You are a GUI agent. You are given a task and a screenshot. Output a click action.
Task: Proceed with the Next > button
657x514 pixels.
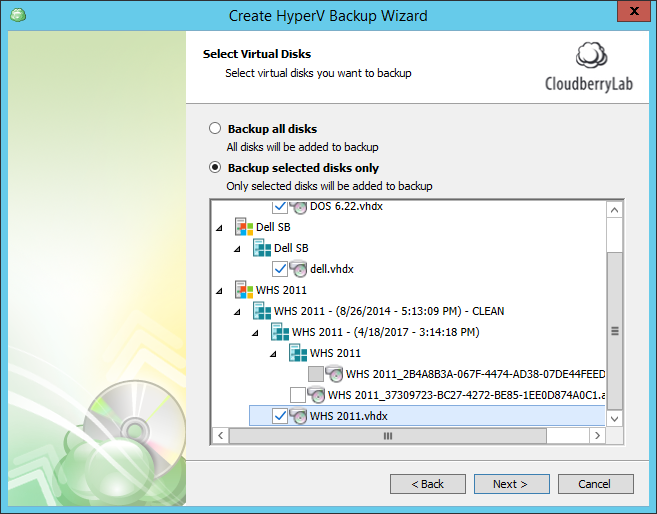click(x=511, y=484)
